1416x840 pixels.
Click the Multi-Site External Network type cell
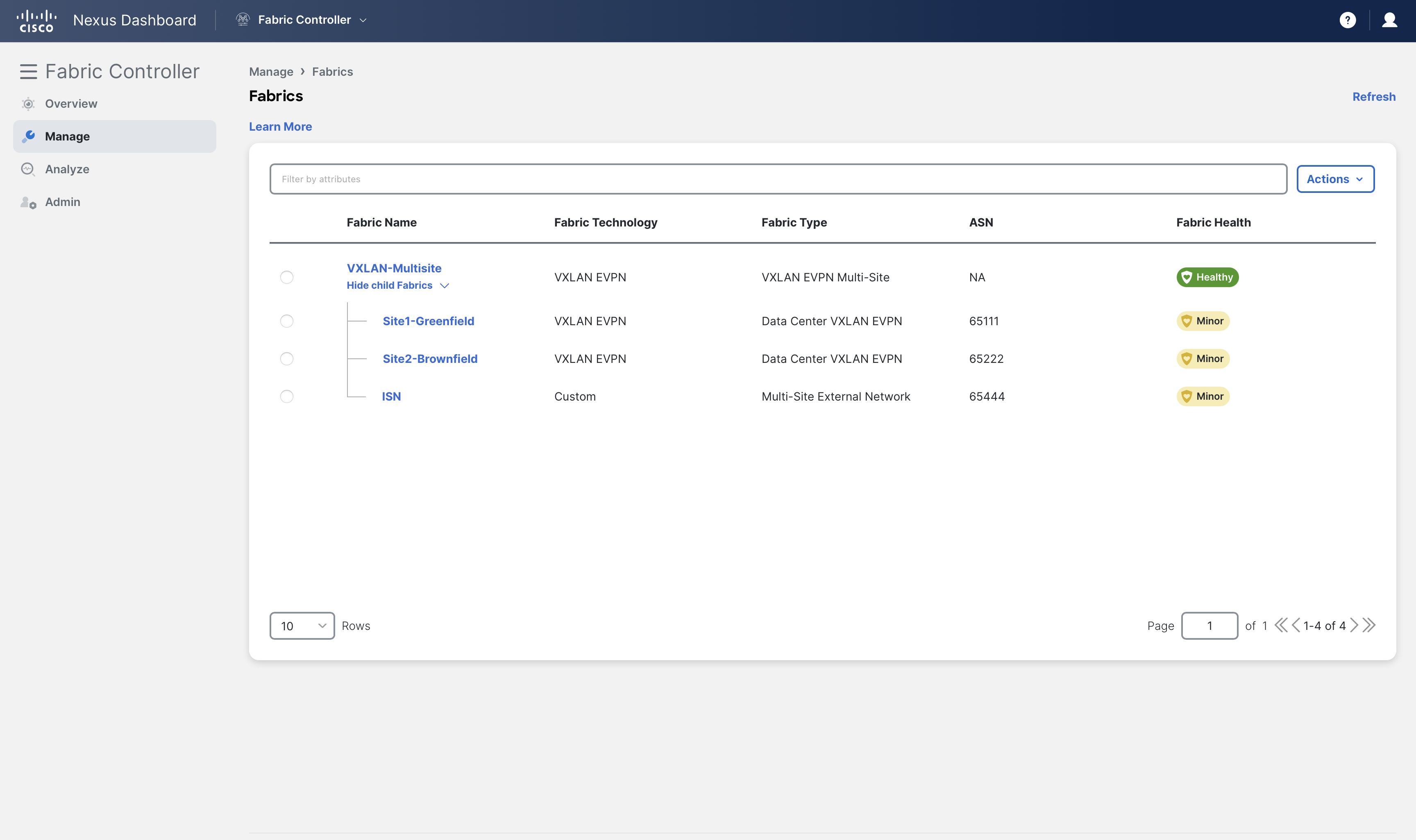pyautogui.click(x=836, y=396)
